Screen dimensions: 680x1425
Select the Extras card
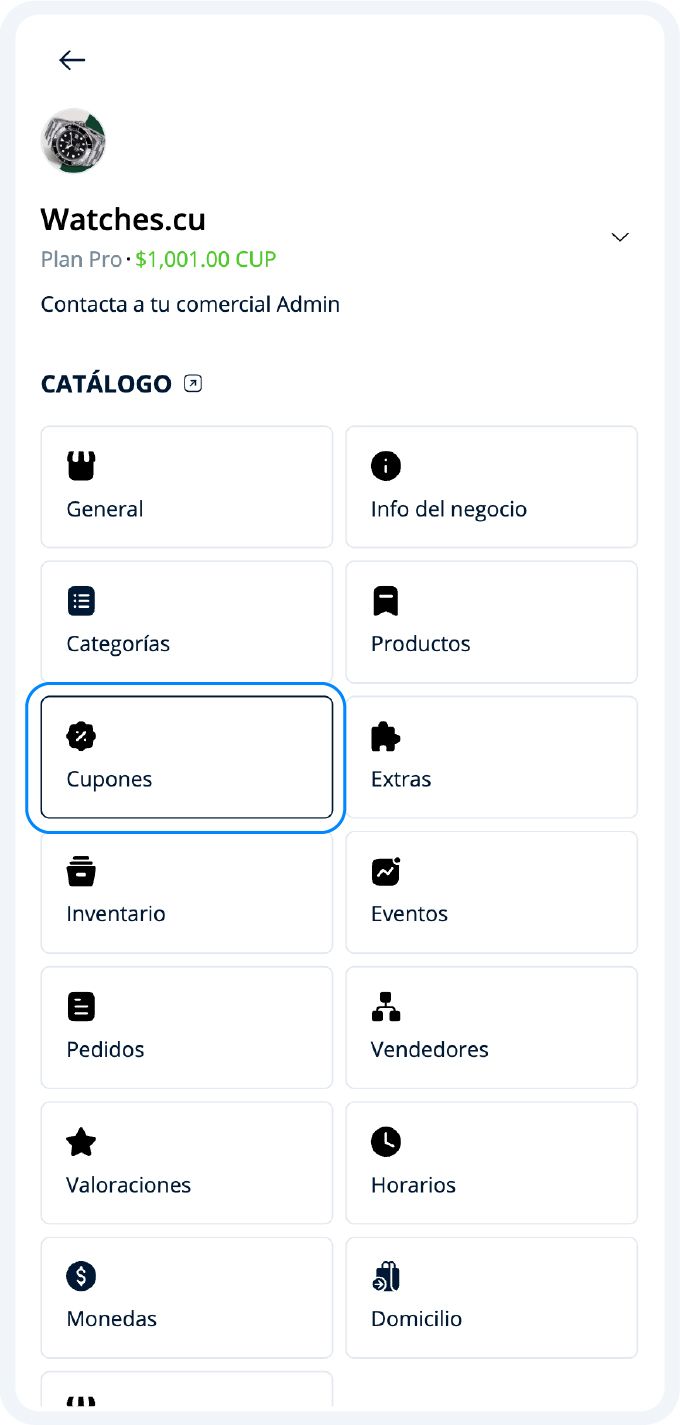pyautogui.click(x=491, y=757)
